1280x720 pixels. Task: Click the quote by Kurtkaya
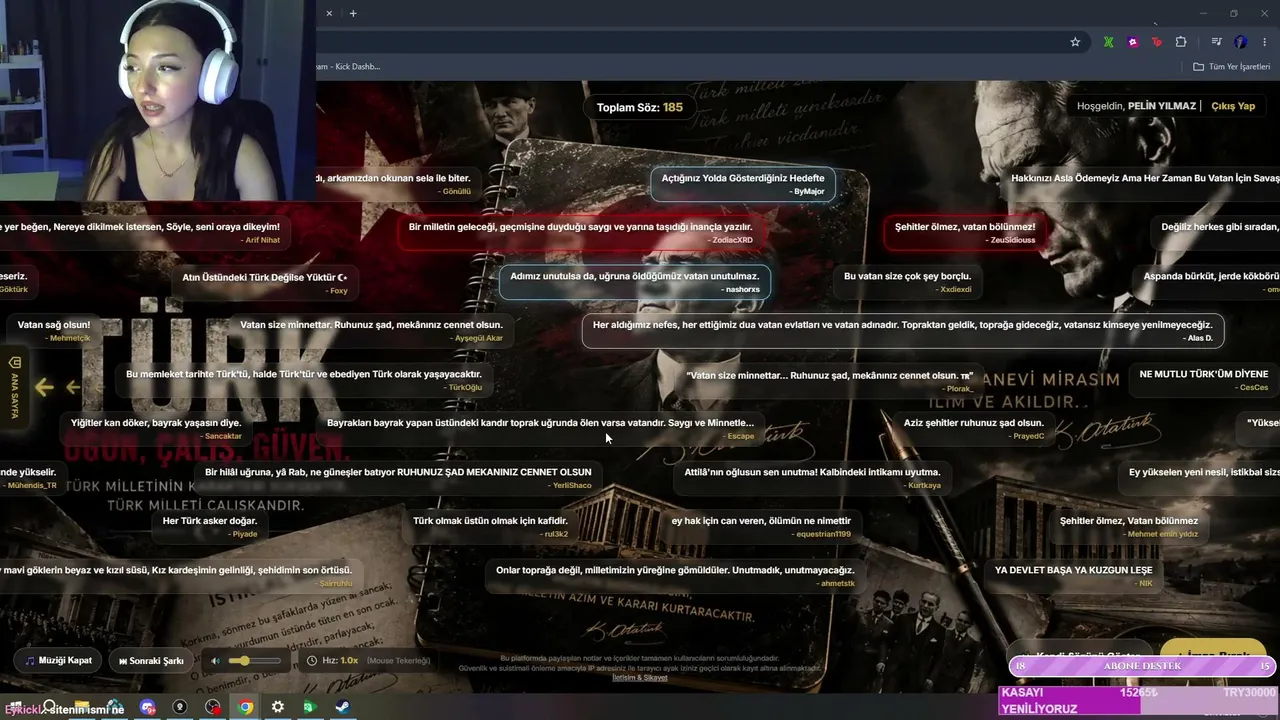click(813, 478)
